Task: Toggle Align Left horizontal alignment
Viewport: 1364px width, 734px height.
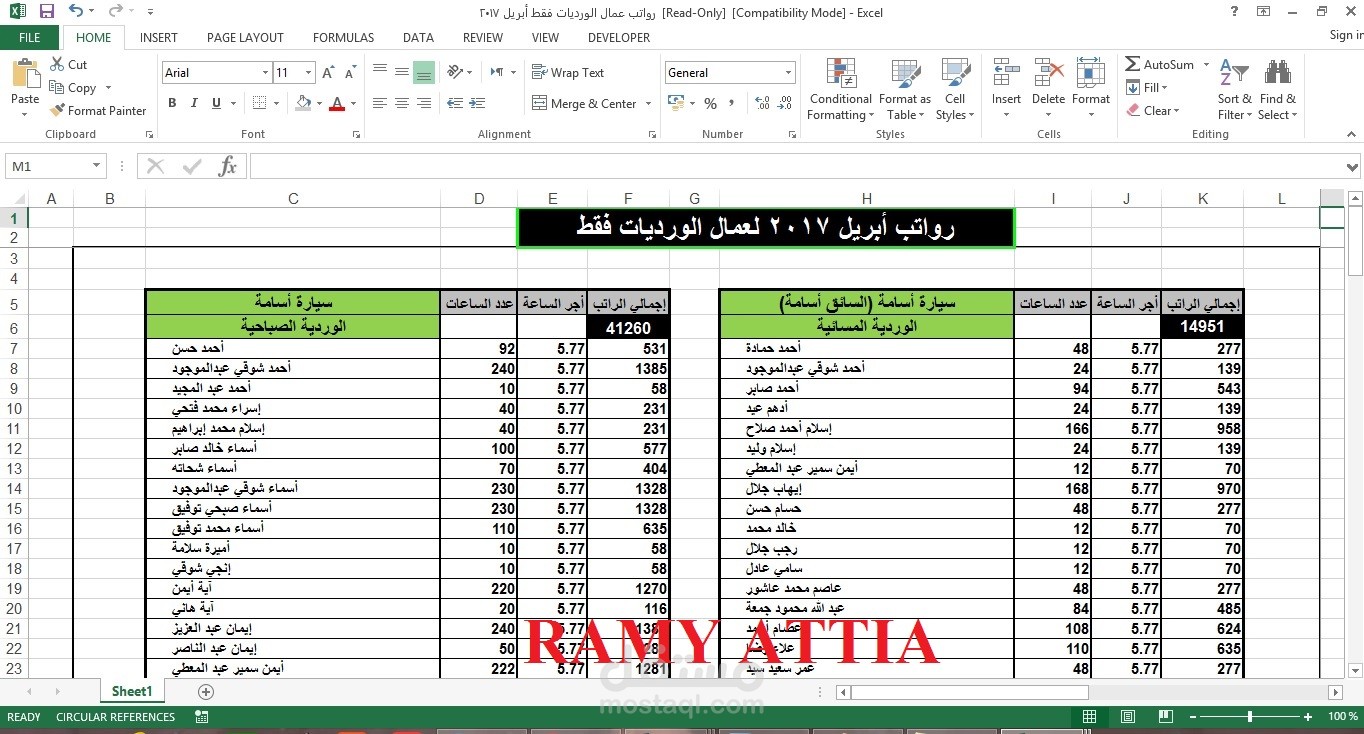Action: [x=379, y=103]
